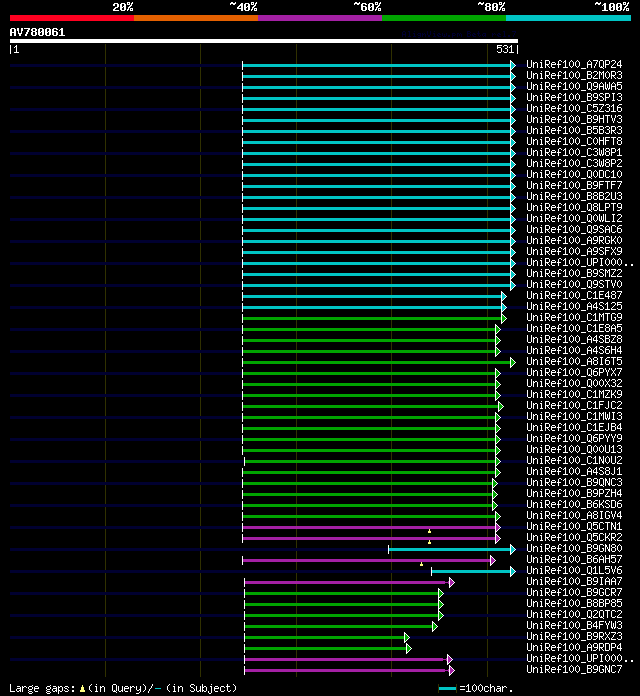Click the UniRef100_C1MTG9 label
This screenshot has height=696, width=640.
(x=574, y=317)
